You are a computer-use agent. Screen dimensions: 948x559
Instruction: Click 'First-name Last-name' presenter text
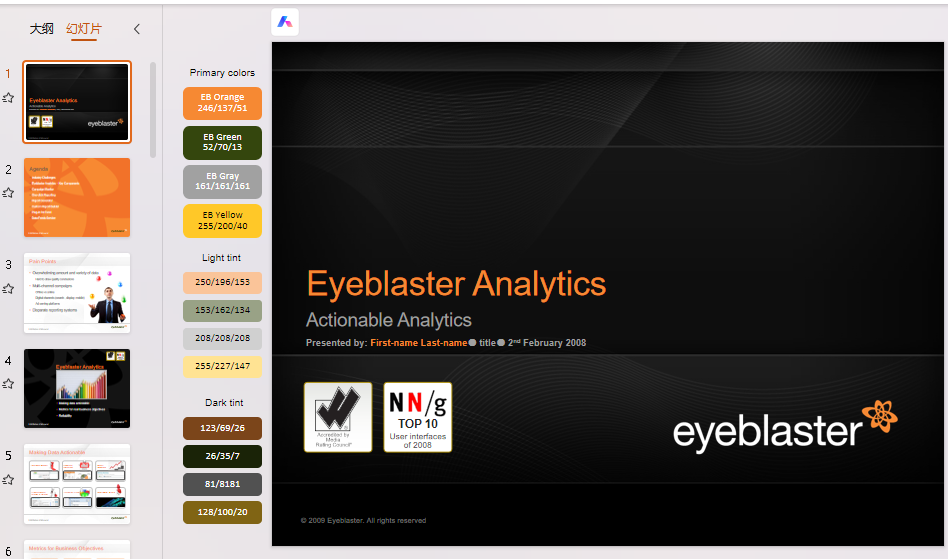tap(418, 343)
